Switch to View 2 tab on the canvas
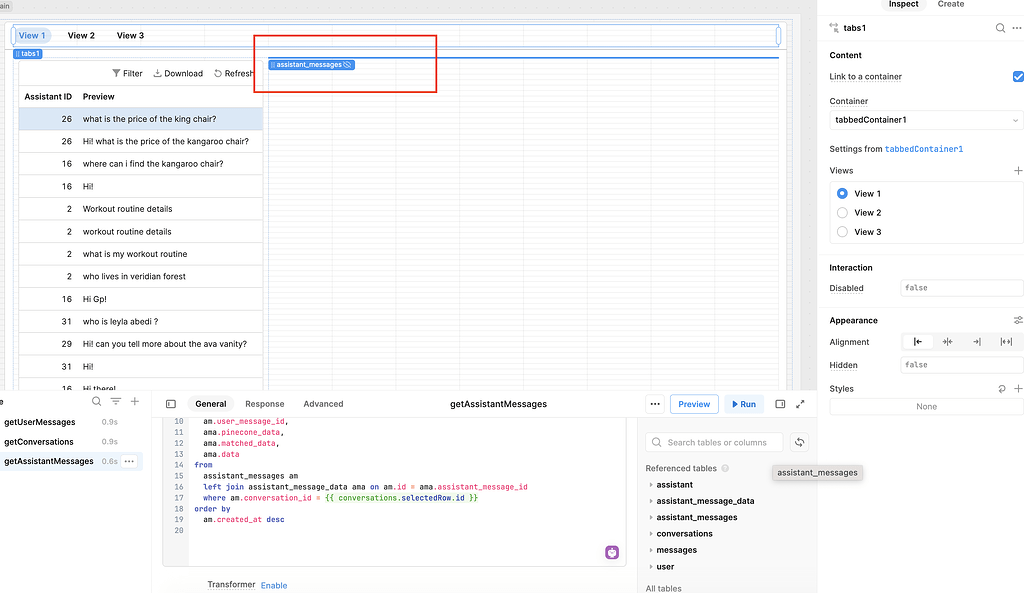 81,35
